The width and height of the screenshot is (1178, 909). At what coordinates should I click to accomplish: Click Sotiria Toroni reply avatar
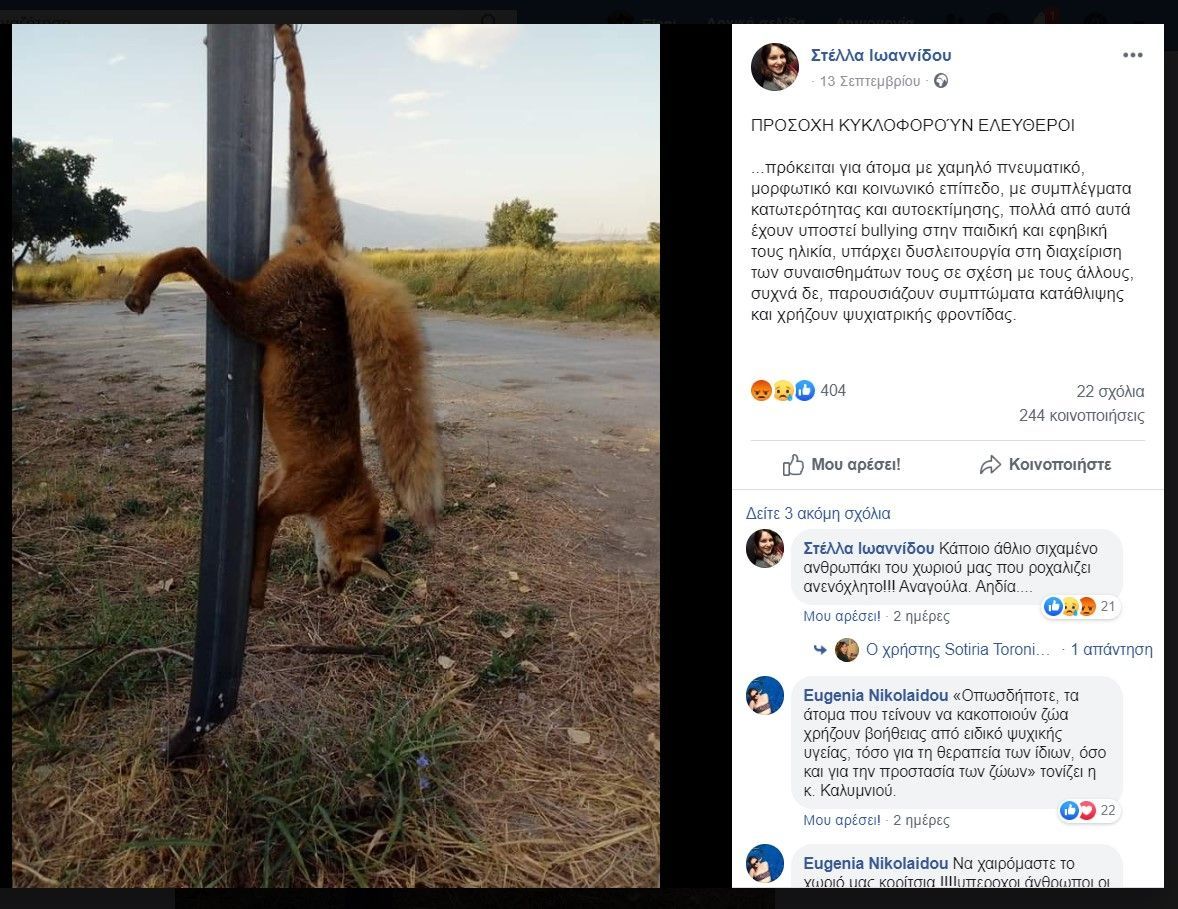pyautogui.click(x=847, y=650)
